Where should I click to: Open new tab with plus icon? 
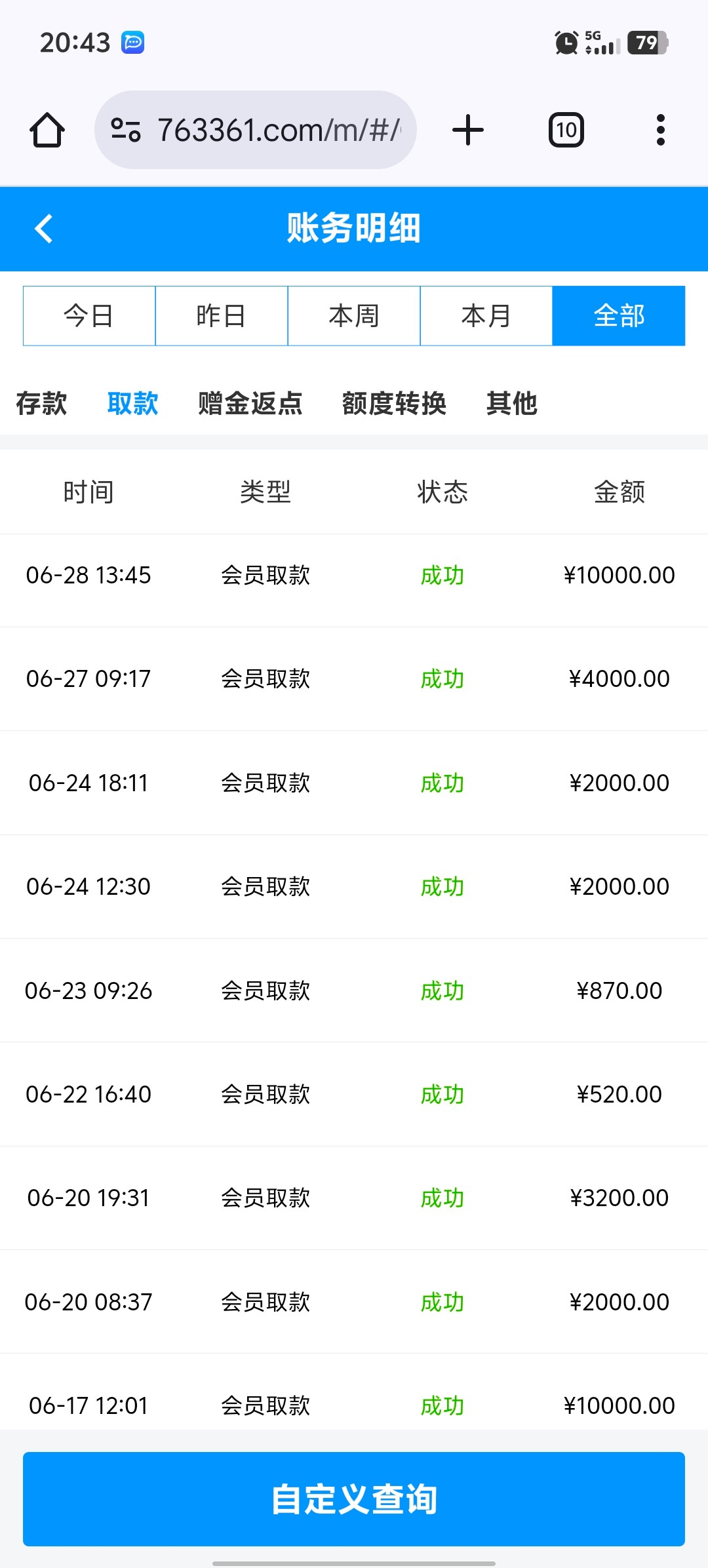tap(468, 130)
